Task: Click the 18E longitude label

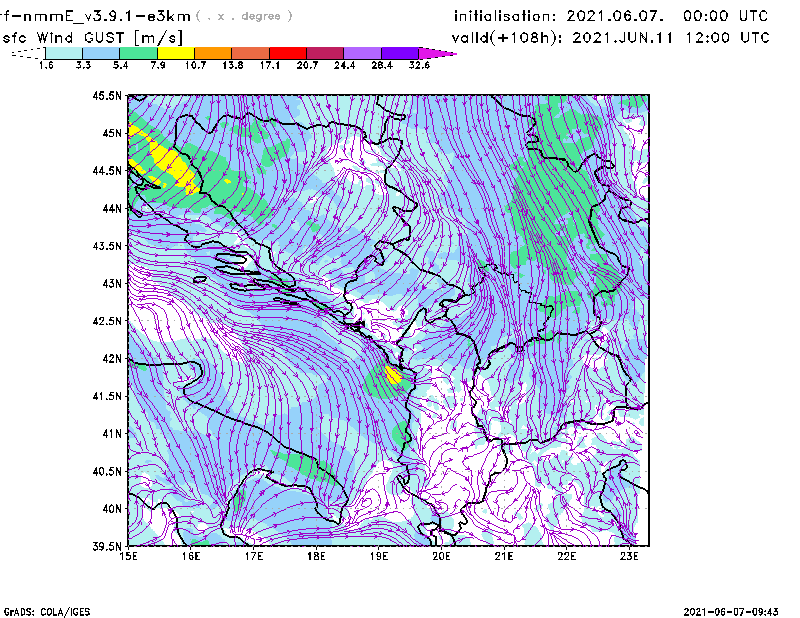Action: point(316,556)
